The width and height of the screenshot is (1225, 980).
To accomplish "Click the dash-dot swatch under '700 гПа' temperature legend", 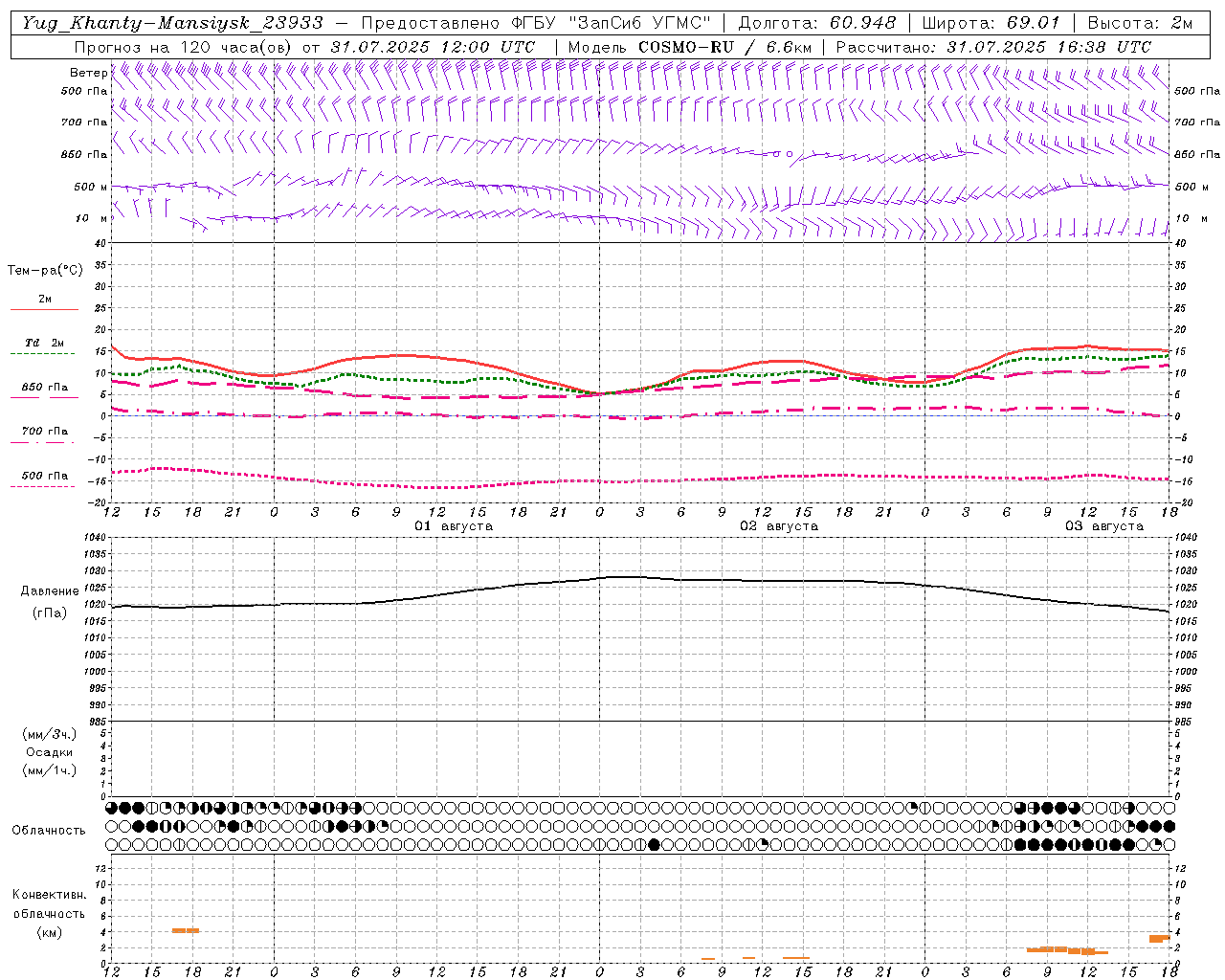I will pyautogui.click(x=42, y=442).
